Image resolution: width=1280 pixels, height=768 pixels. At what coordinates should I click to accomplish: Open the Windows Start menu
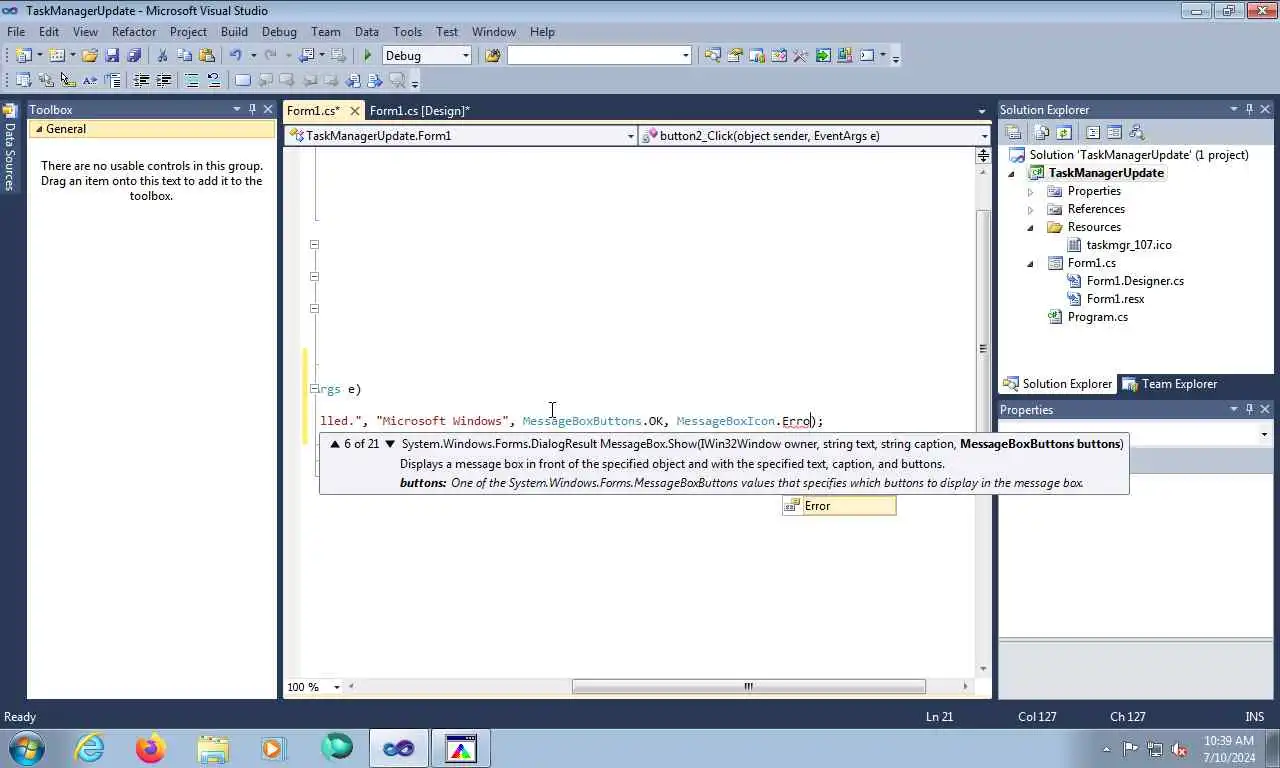click(x=25, y=748)
